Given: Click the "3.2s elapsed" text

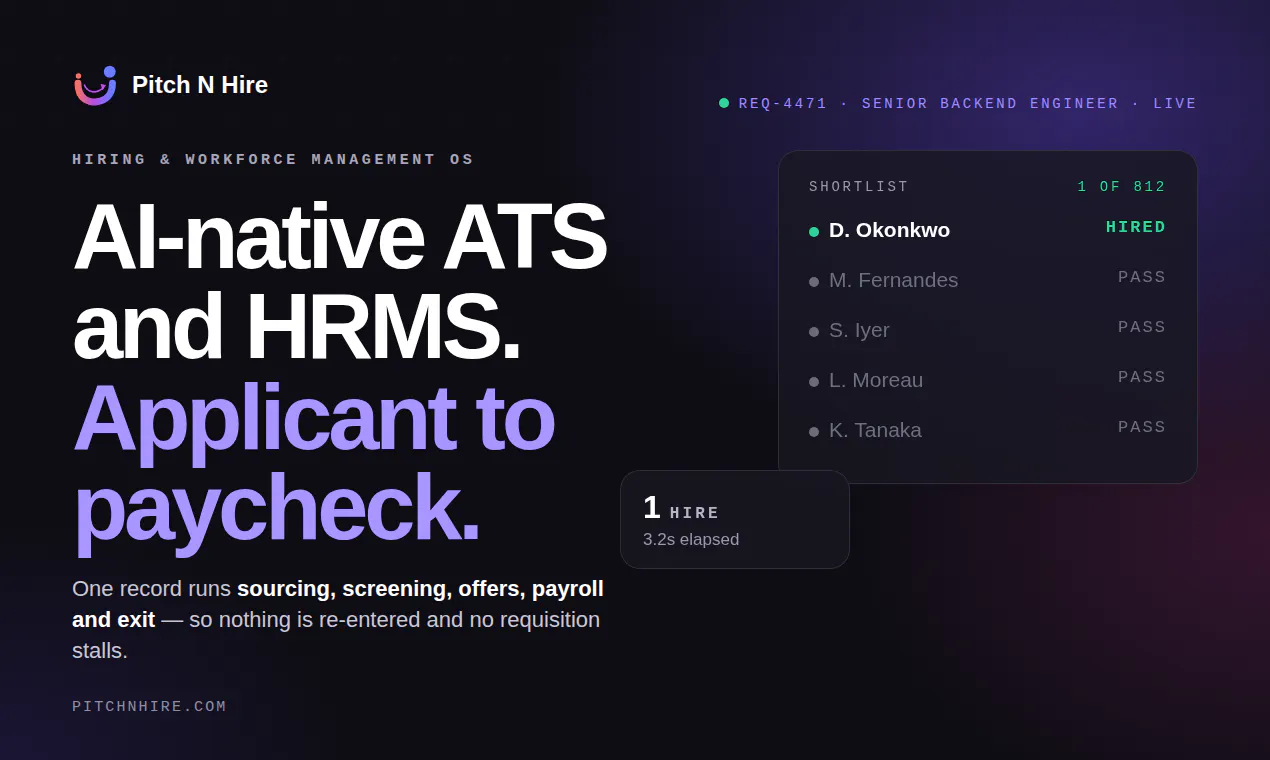Looking at the screenshot, I should 691,539.
